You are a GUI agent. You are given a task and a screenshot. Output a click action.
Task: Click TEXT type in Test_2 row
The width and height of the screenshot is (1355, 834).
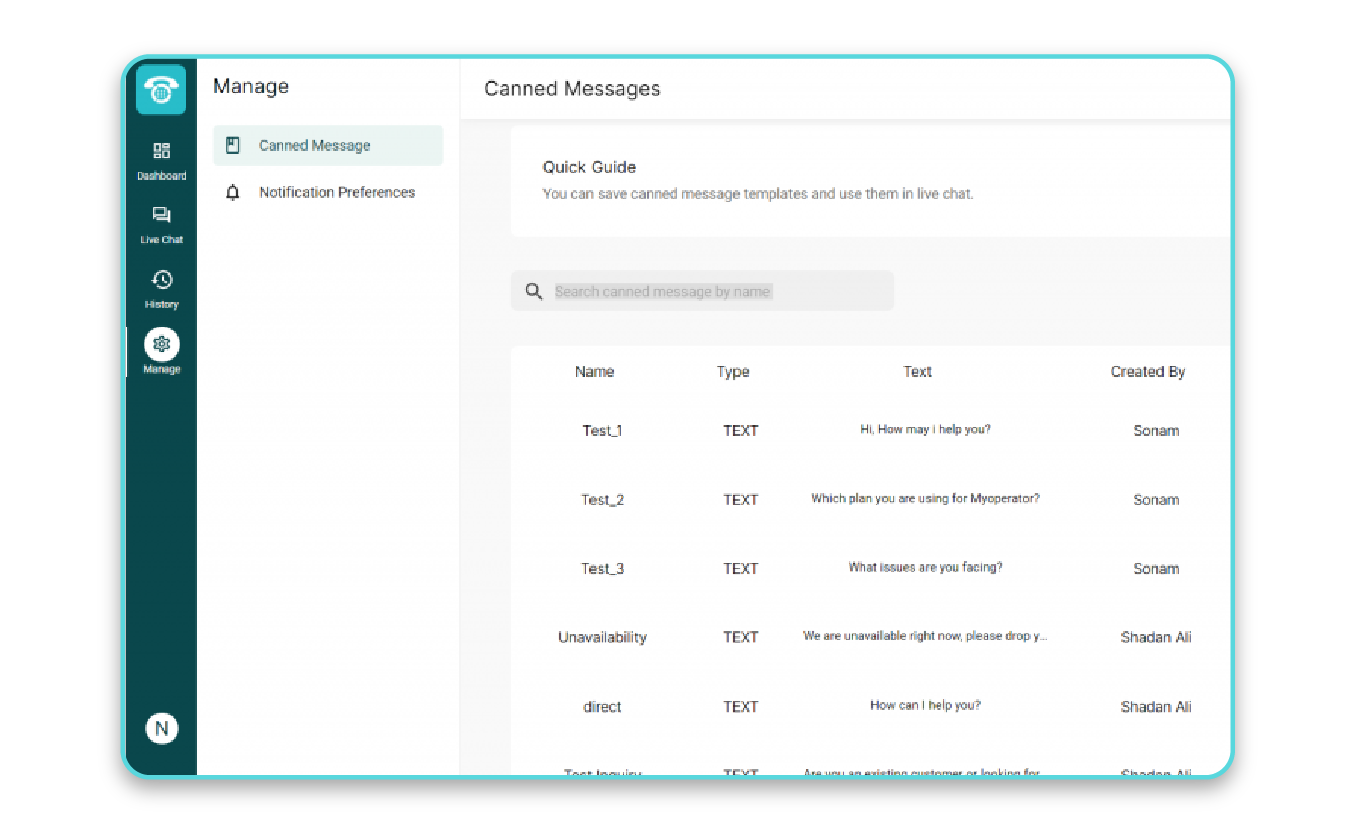click(741, 500)
